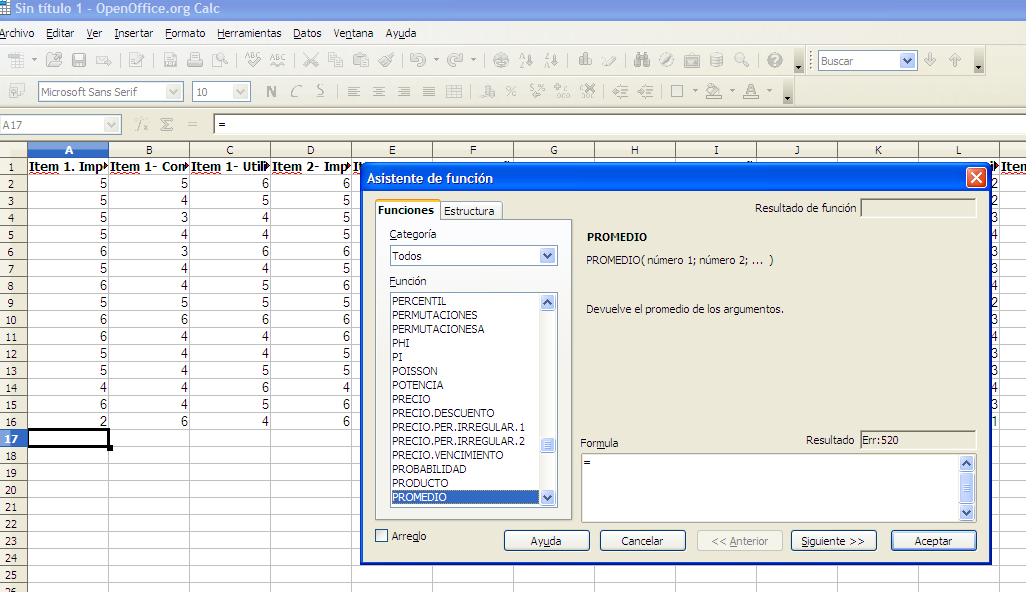This screenshot has height=592, width=1026.
Task: Toggle italic (C) formatting
Action: [295, 92]
